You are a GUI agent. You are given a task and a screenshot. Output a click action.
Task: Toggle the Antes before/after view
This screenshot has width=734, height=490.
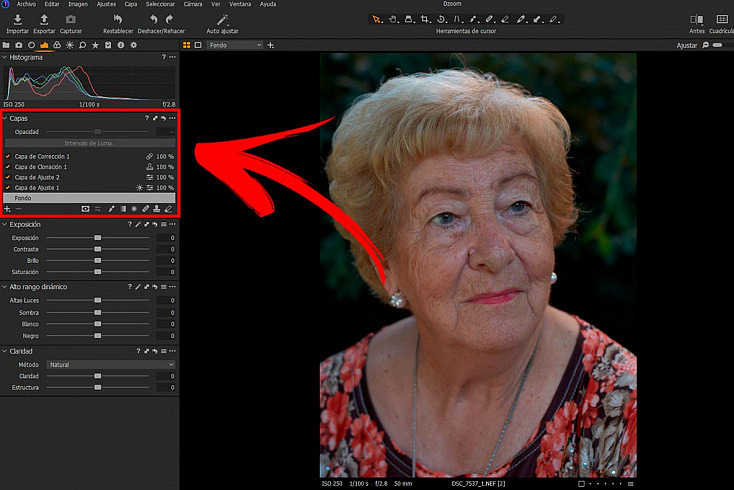point(697,19)
